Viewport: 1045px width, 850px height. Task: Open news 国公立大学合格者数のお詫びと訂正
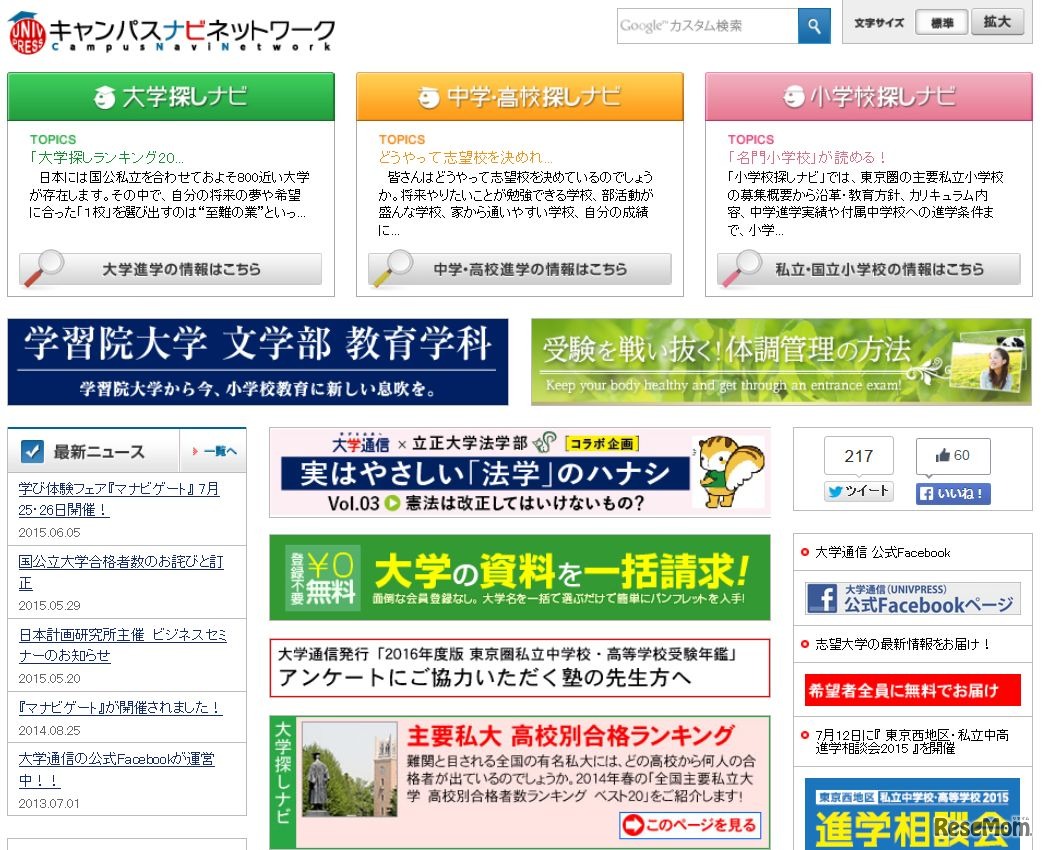[x=121, y=573]
